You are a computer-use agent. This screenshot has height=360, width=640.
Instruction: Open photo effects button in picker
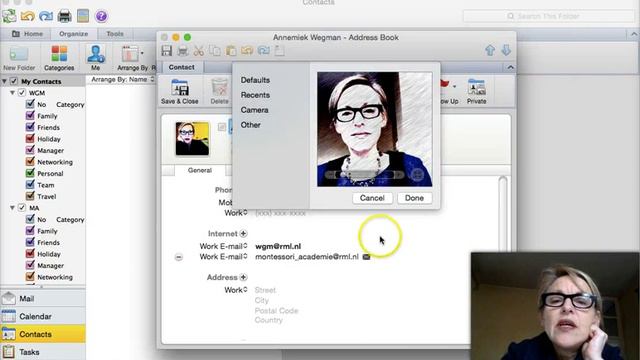417,175
